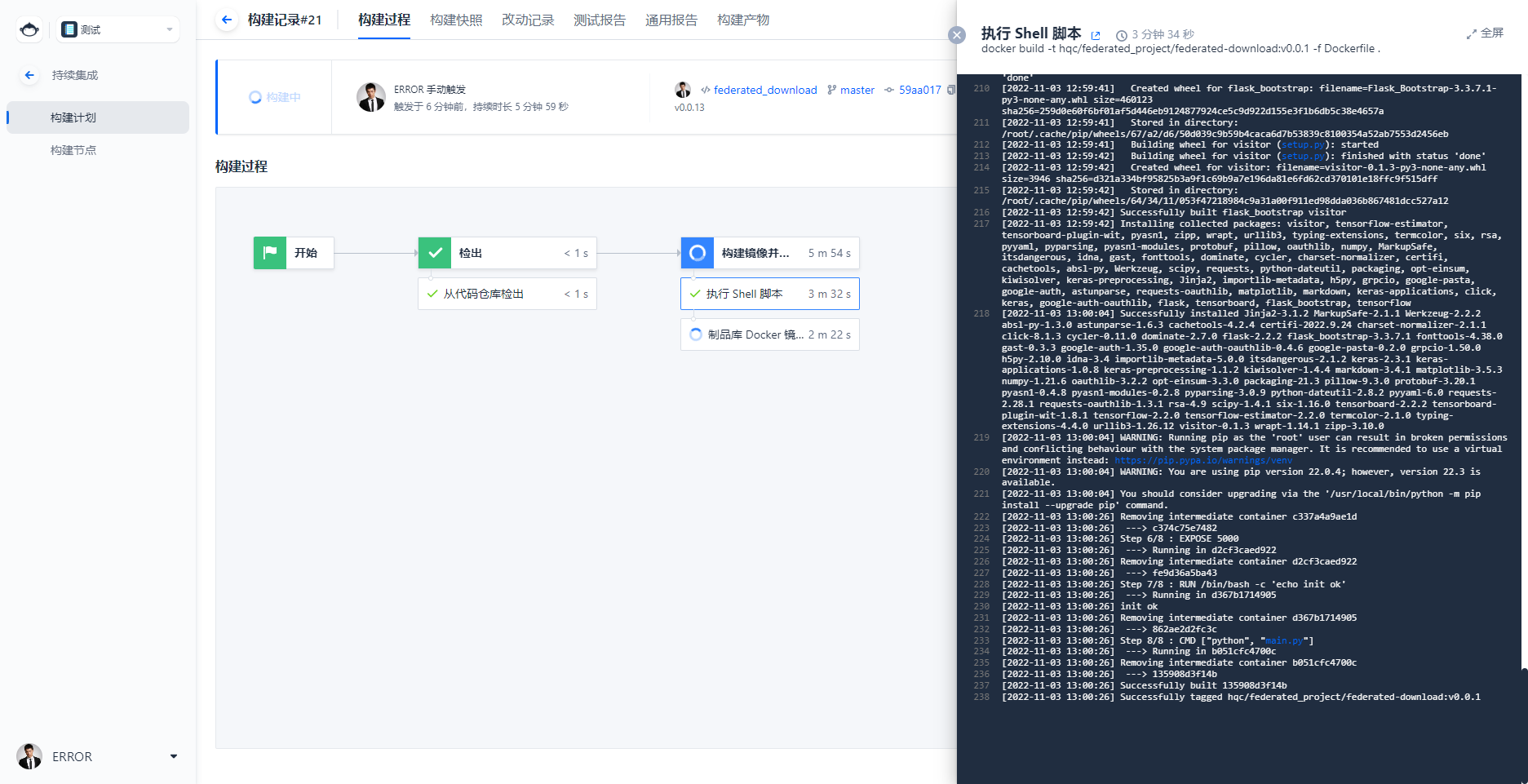Open the 制品库 Docker 镜 step
Screen dimensions: 1528x784
[x=770, y=334]
